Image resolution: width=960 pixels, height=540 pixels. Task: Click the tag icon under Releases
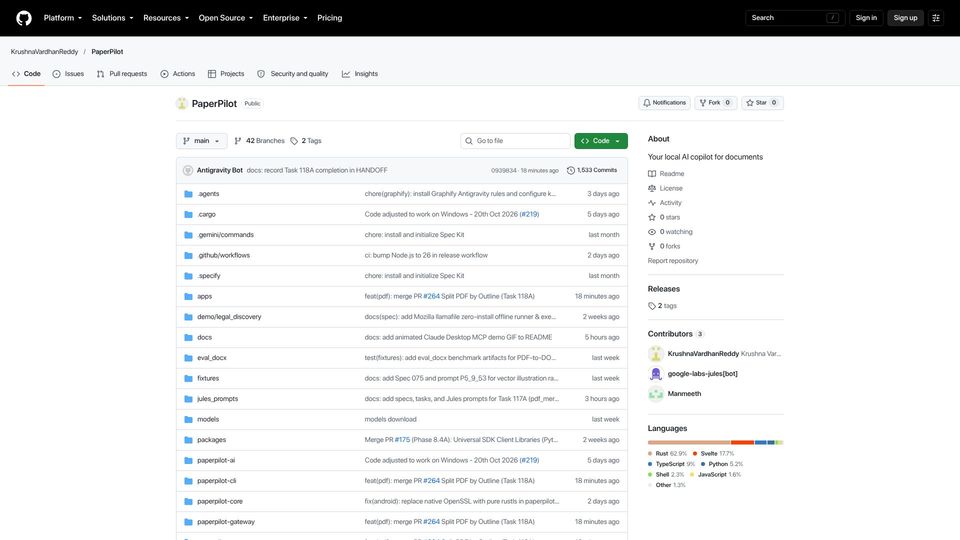tap(652, 306)
